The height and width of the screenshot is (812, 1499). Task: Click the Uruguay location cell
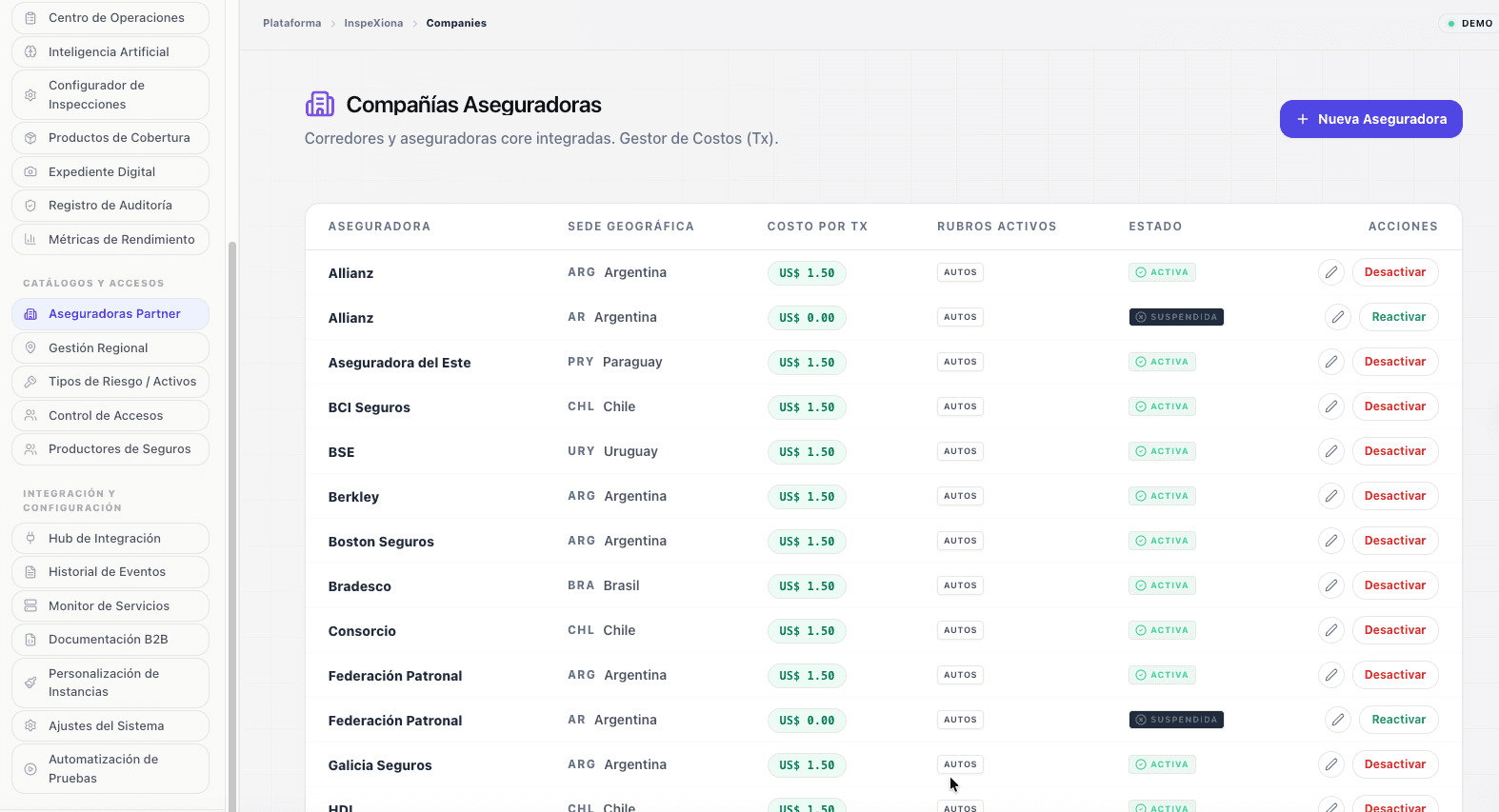point(612,451)
